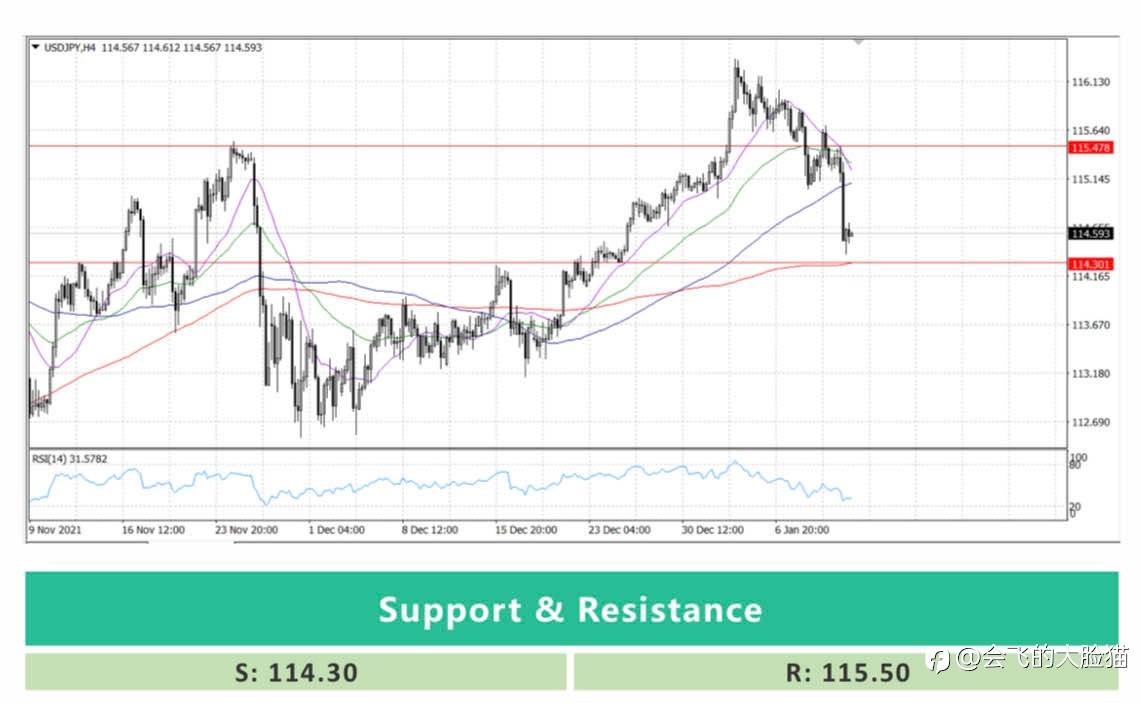1141x703 pixels.
Task: Click the 9 Nov 2021 time axis label
Action: [x=56, y=530]
